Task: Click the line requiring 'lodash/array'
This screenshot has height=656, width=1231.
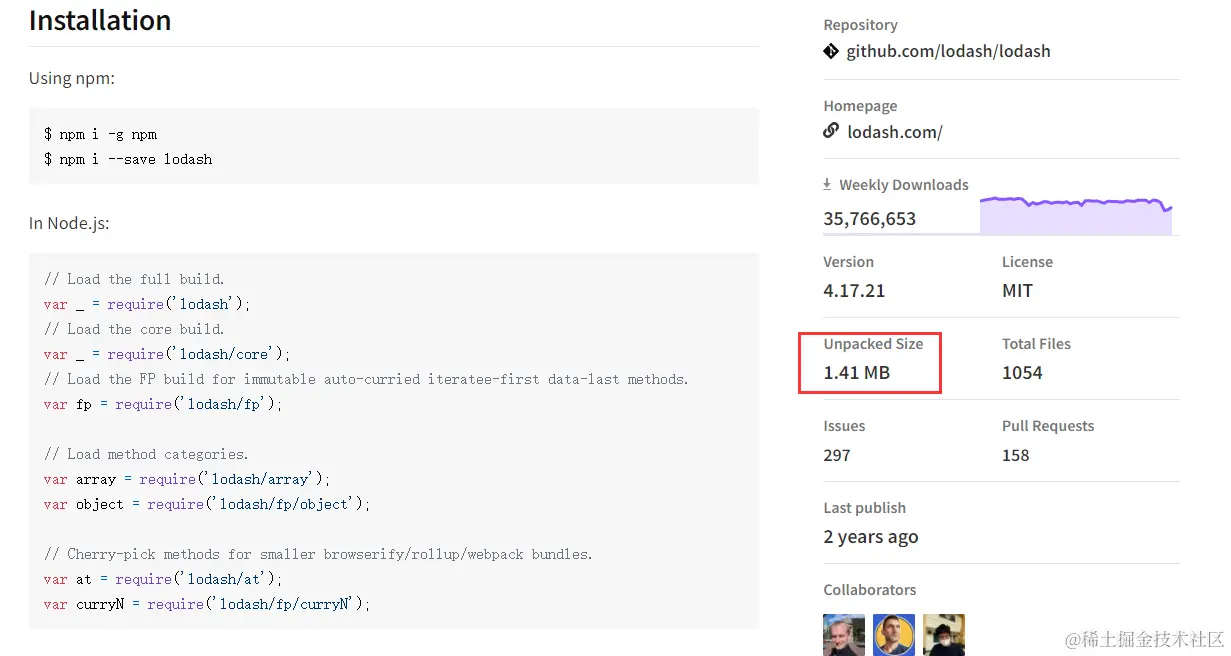Action: [x=187, y=479]
